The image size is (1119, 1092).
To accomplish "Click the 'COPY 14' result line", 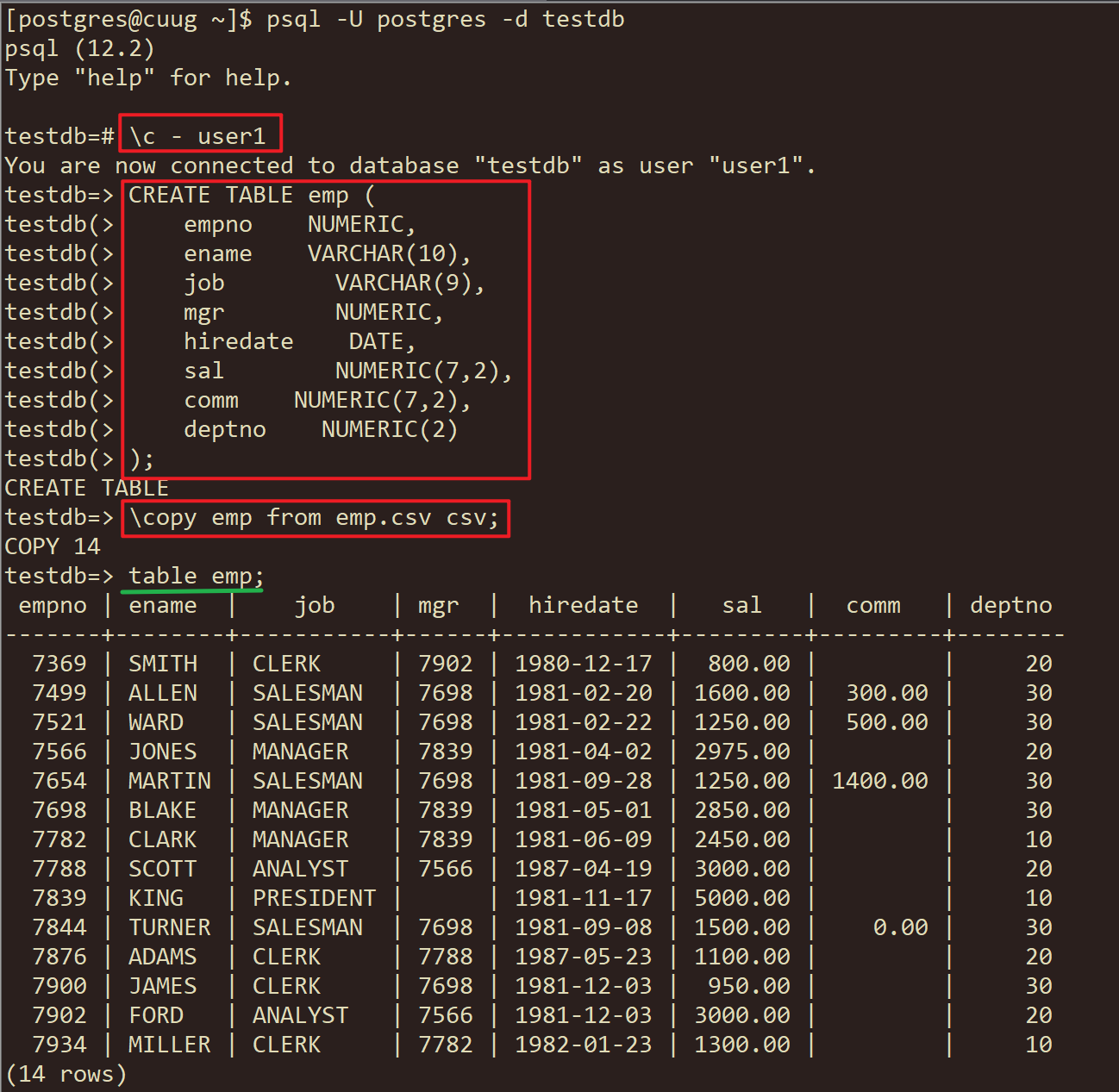I will pyautogui.click(x=53, y=546).
